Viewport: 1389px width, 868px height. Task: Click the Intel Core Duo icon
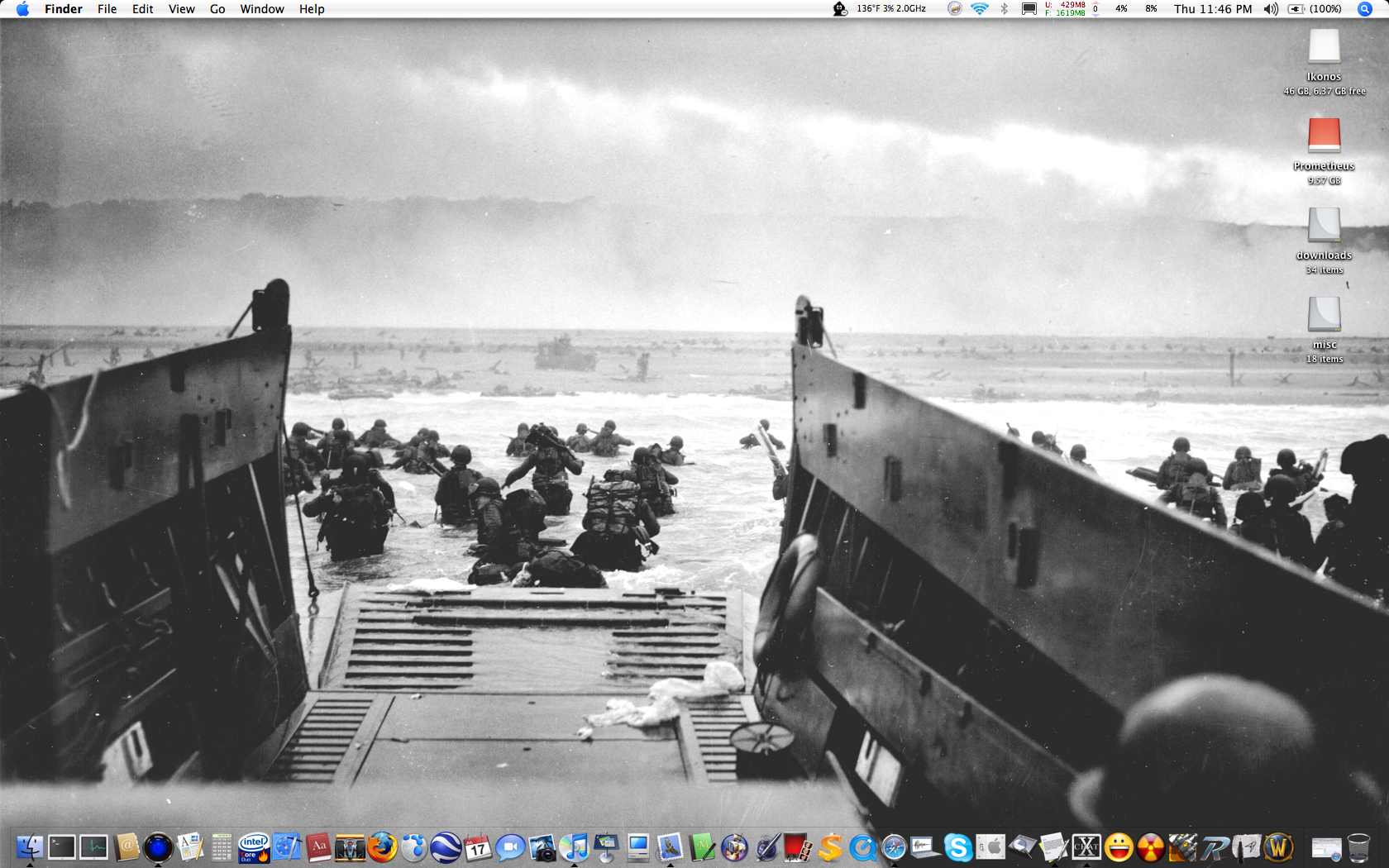tap(254, 847)
